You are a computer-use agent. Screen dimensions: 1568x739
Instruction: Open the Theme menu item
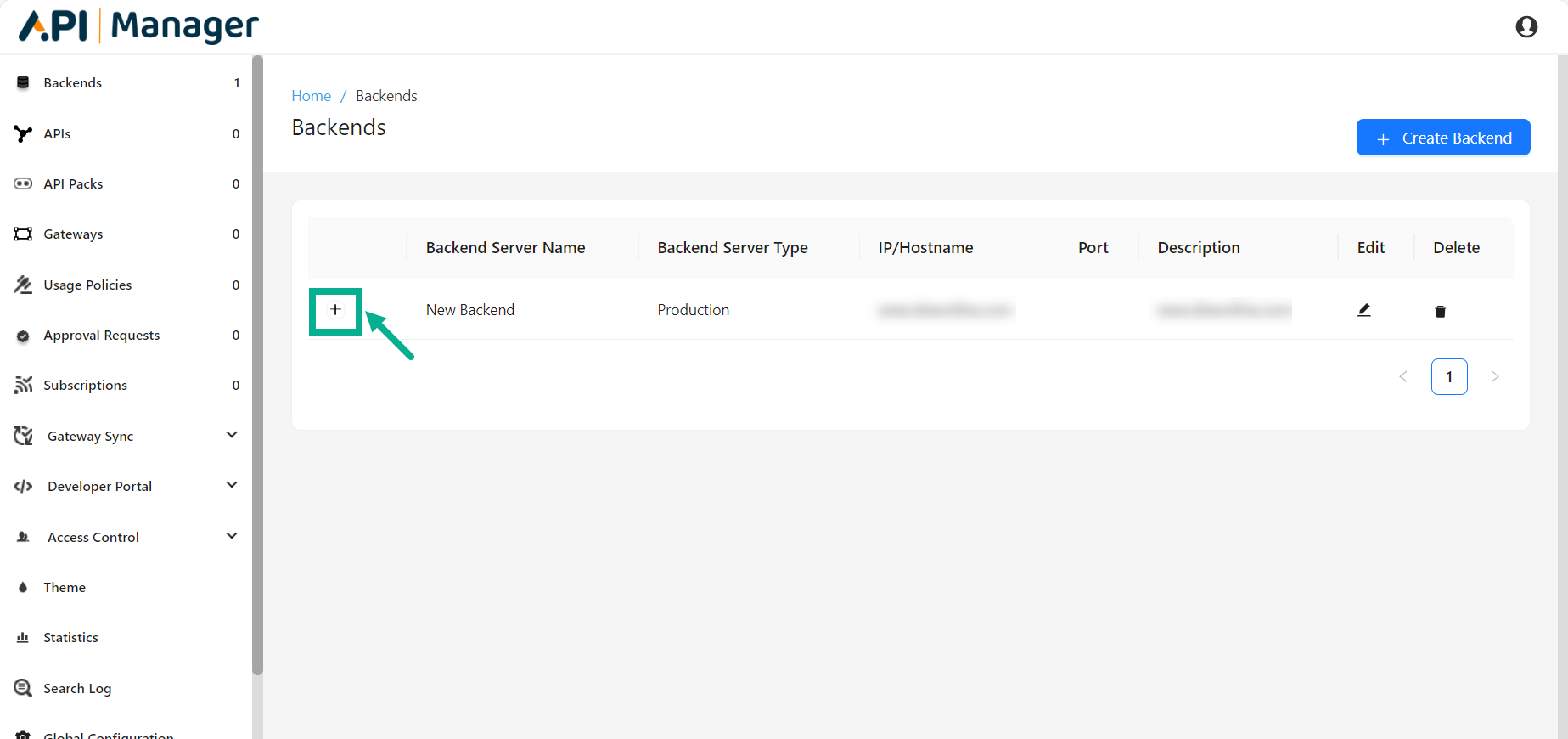[x=65, y=588]
